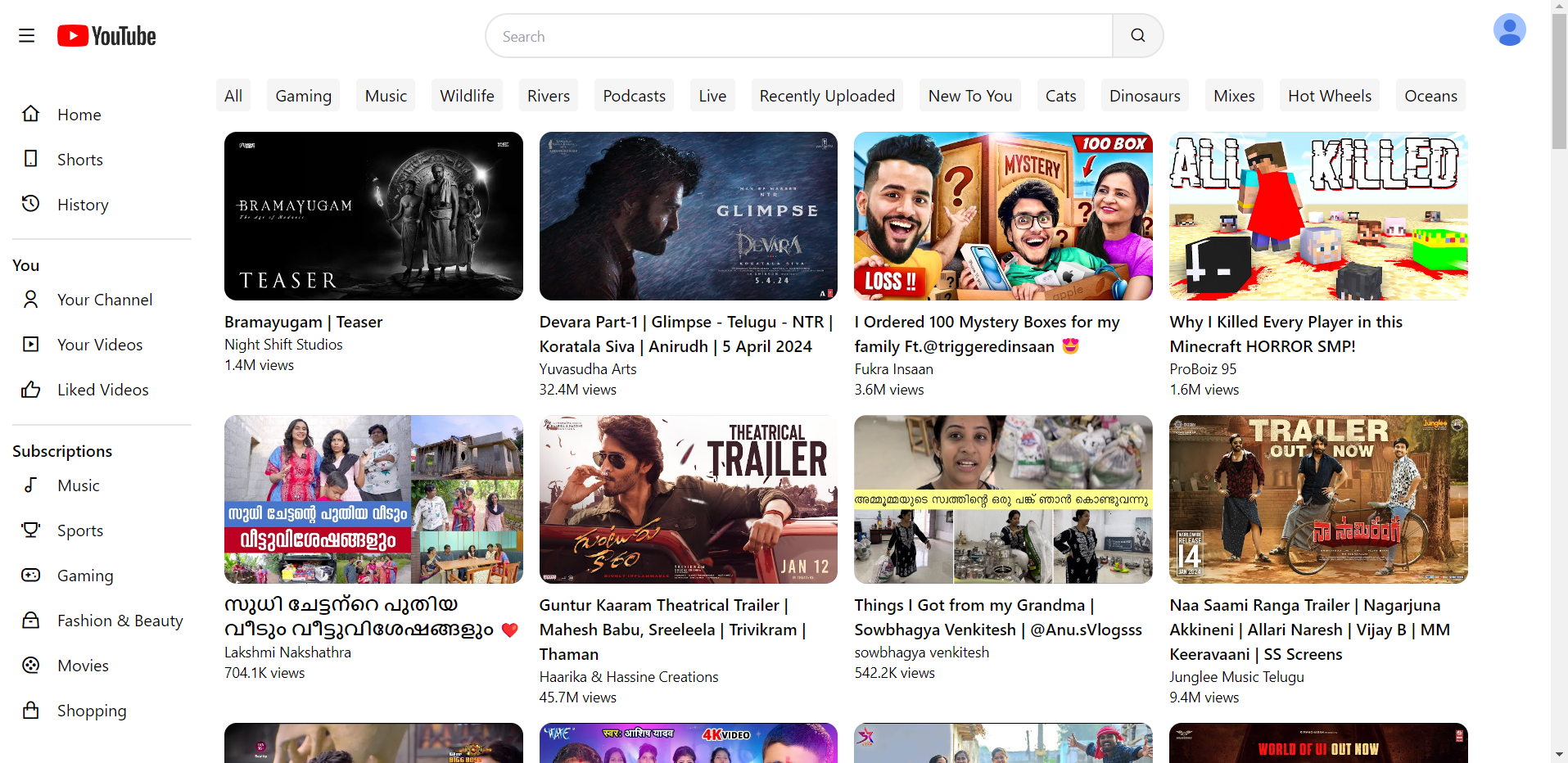The height and width of the screenshot is (763, 1568).
Task: Select the Hot Wheels filter chip
Action: (1330, 96)
